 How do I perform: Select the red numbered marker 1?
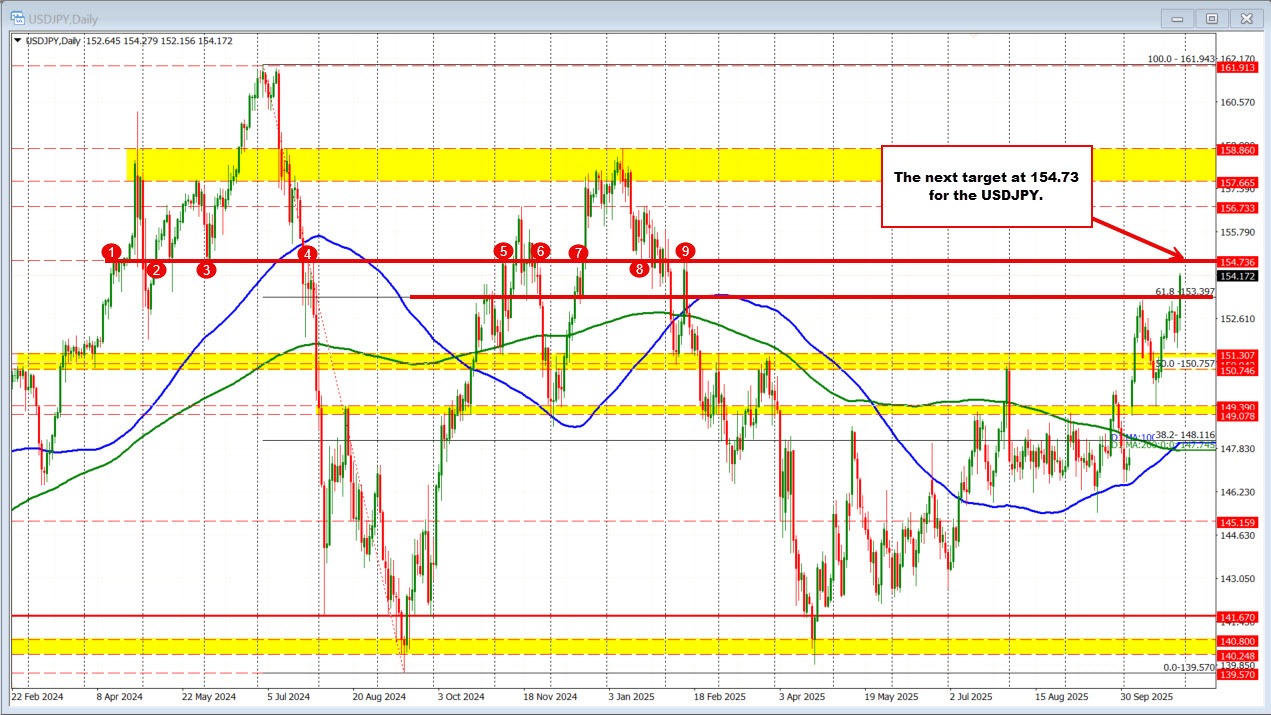pyautogui.click(x=112, y=253)
